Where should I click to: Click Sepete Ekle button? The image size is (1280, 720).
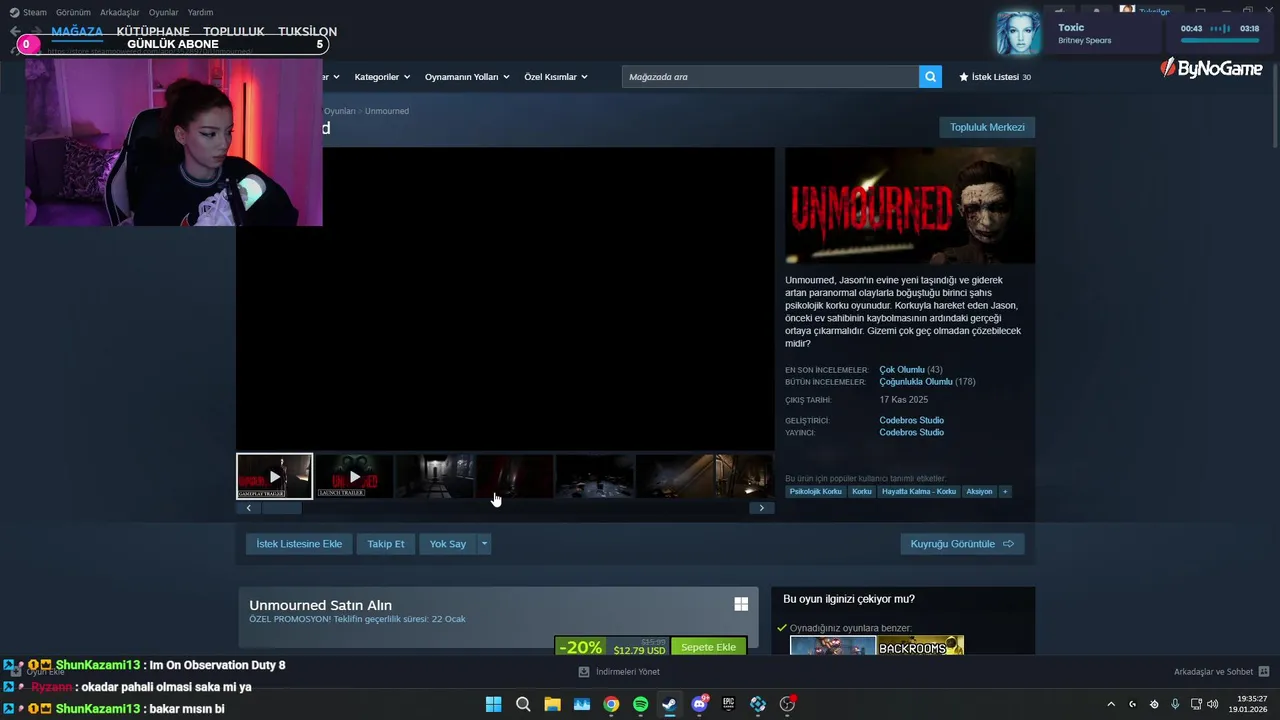(x=708, y=647)
